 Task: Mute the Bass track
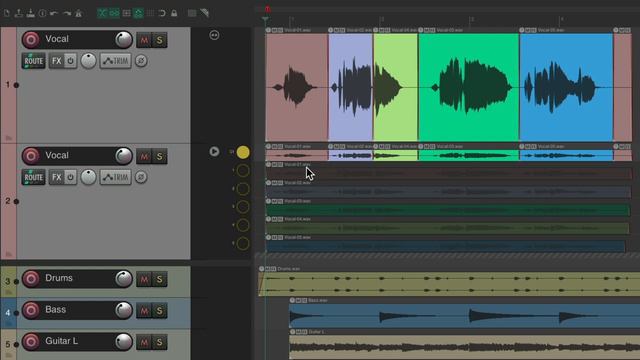(x=144, y=311)
